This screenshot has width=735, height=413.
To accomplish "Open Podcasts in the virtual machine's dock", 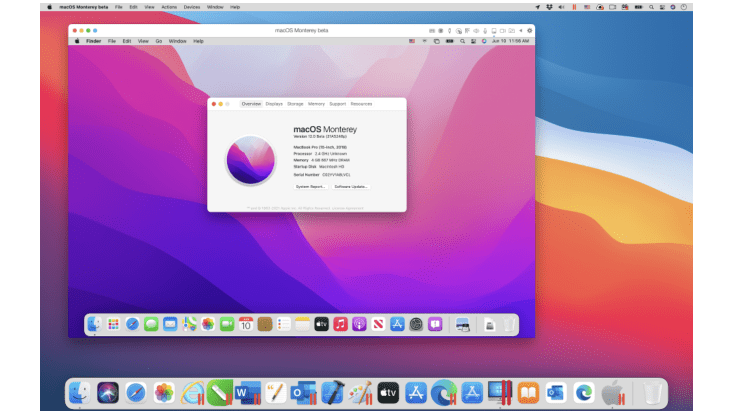I will tap(359, 324).
